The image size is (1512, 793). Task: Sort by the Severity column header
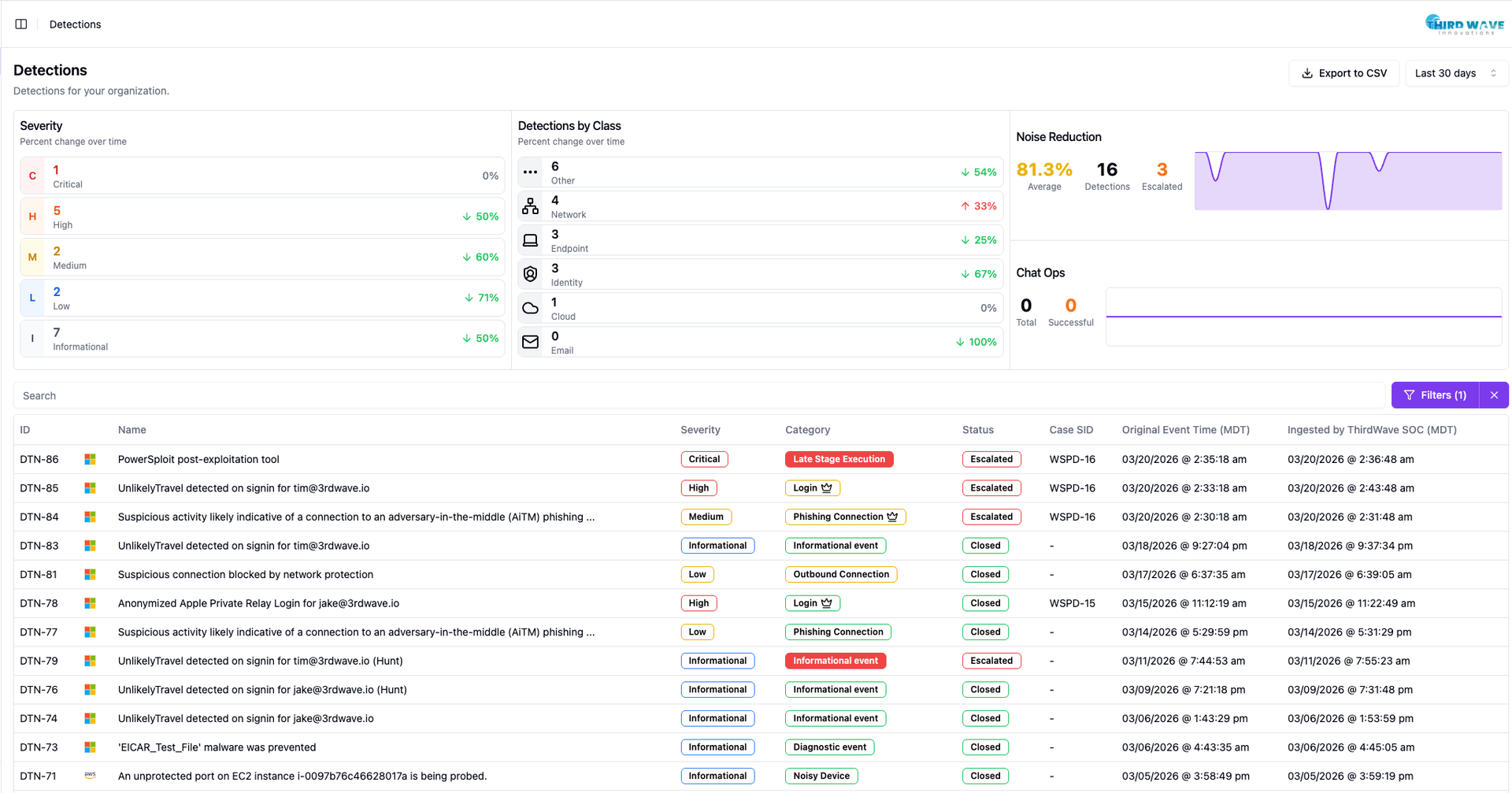coord(700,430)
